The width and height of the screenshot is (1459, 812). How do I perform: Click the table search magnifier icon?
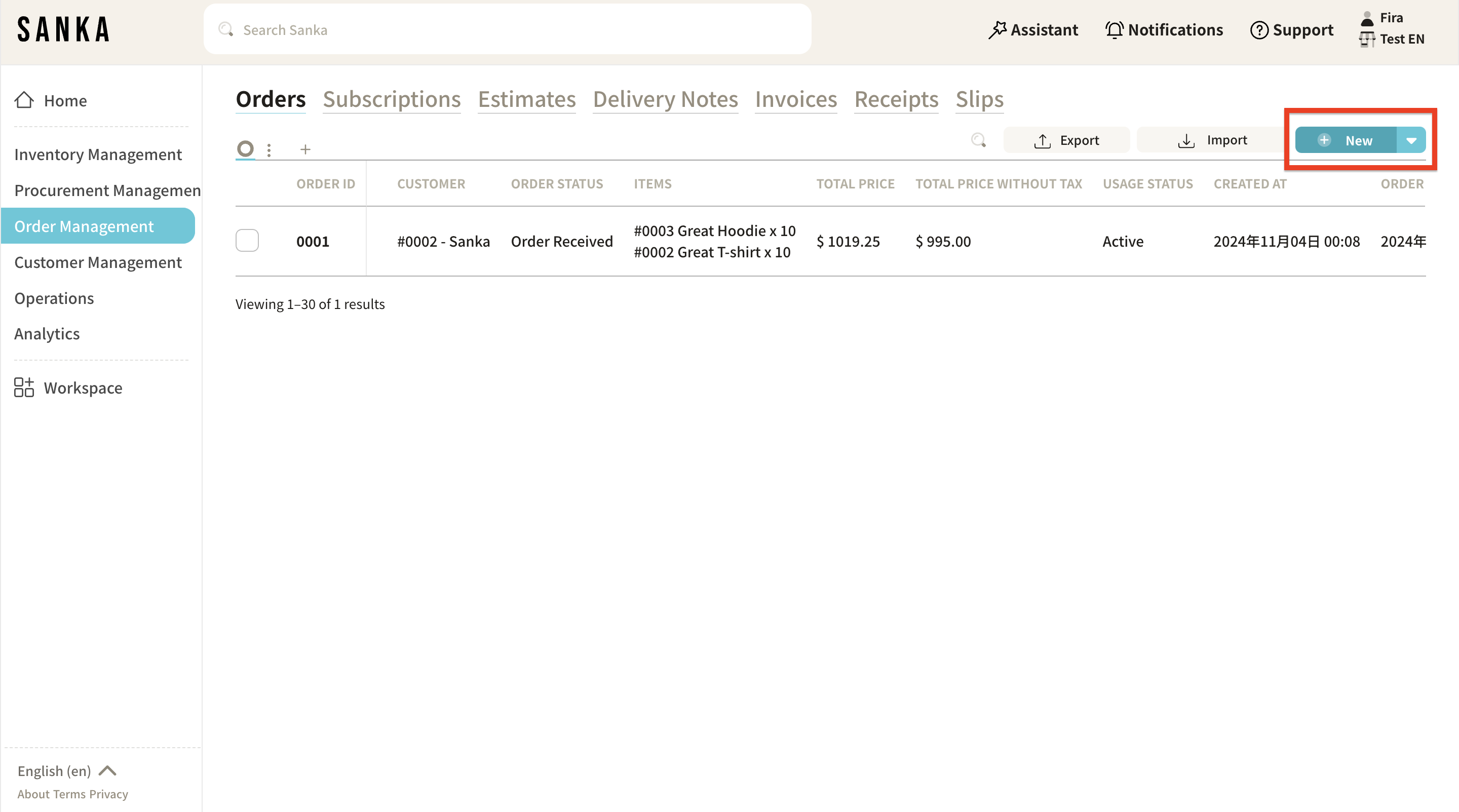[x=978, y=140]
